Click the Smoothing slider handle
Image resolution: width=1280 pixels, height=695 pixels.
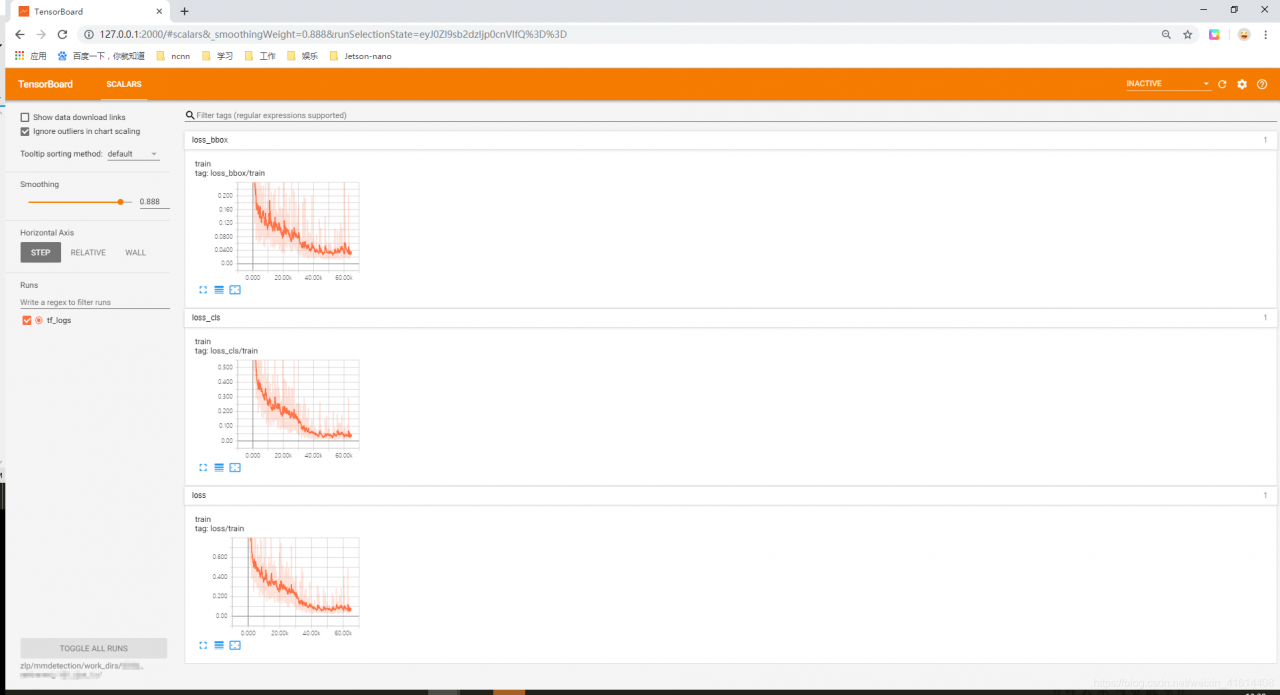(x=120, y=201)
